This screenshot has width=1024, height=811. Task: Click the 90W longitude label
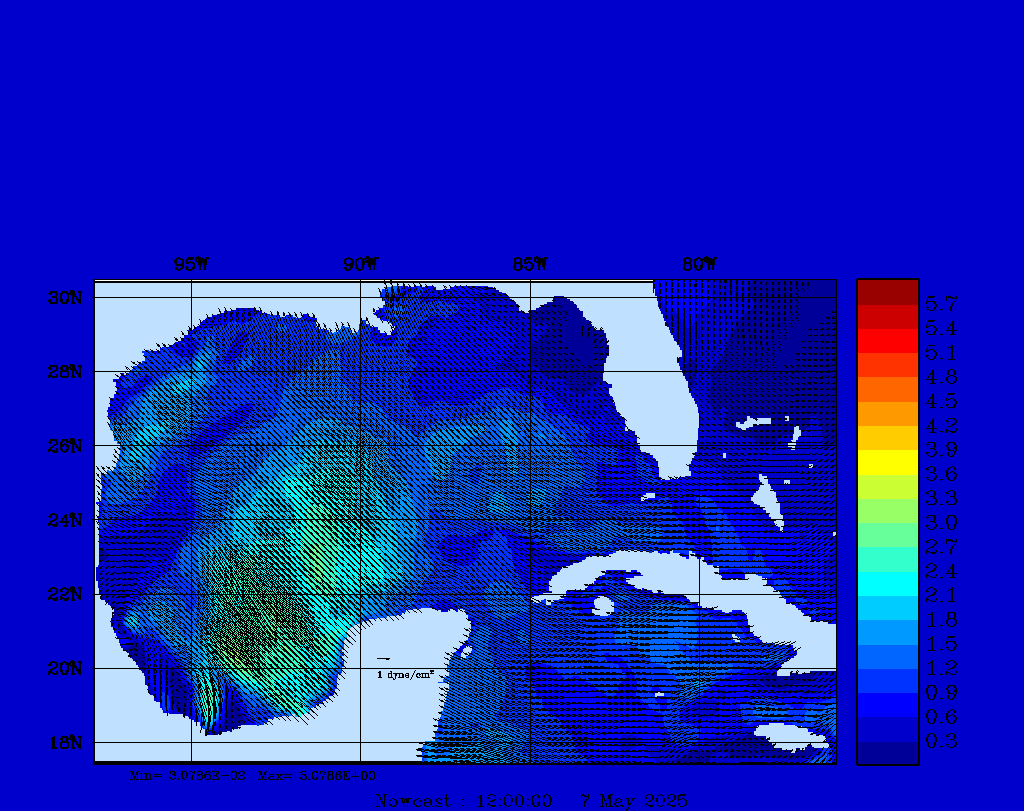coord(360,265)
